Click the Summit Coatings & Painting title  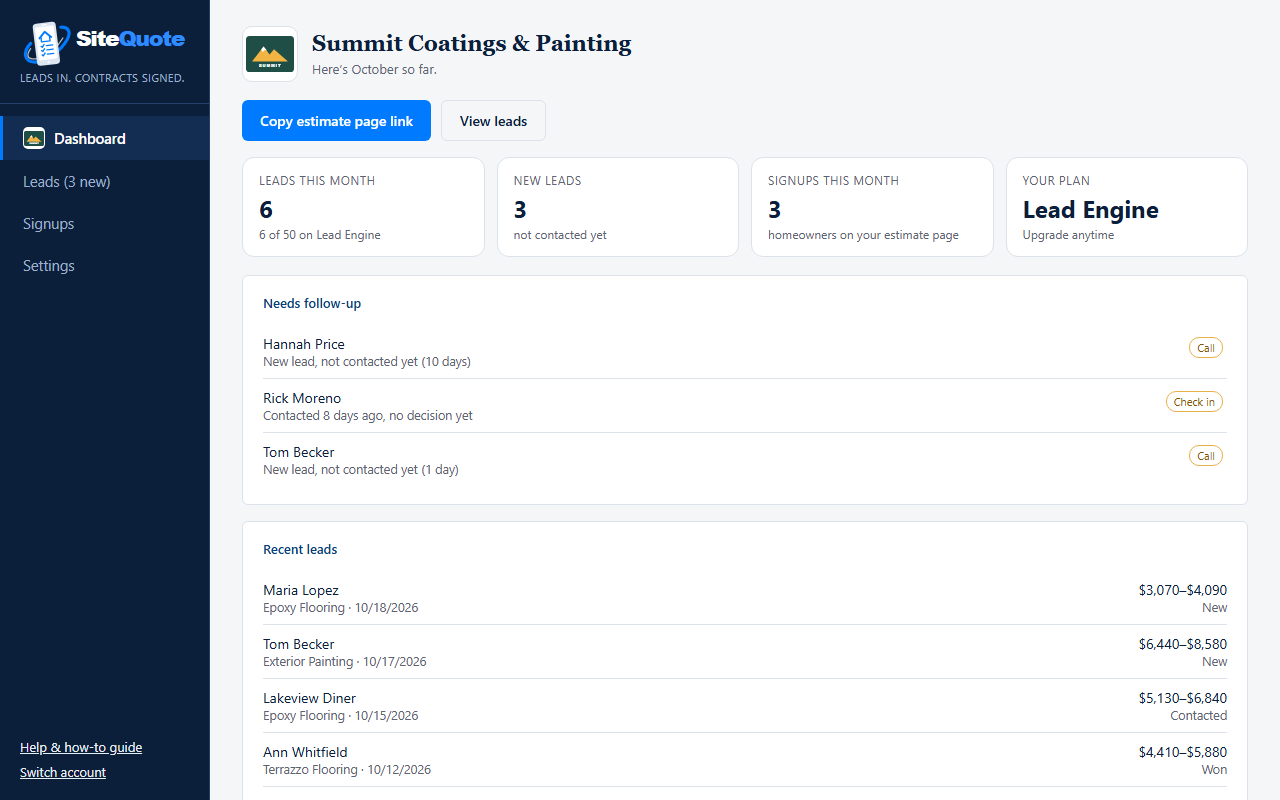pos(472,43)
